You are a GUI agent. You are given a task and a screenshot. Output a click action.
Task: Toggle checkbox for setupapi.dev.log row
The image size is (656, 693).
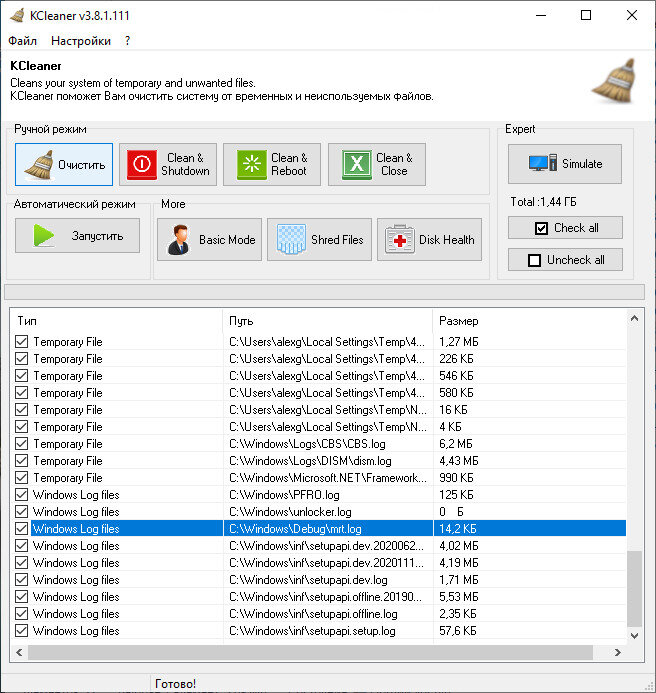click(x=21, y=579)
